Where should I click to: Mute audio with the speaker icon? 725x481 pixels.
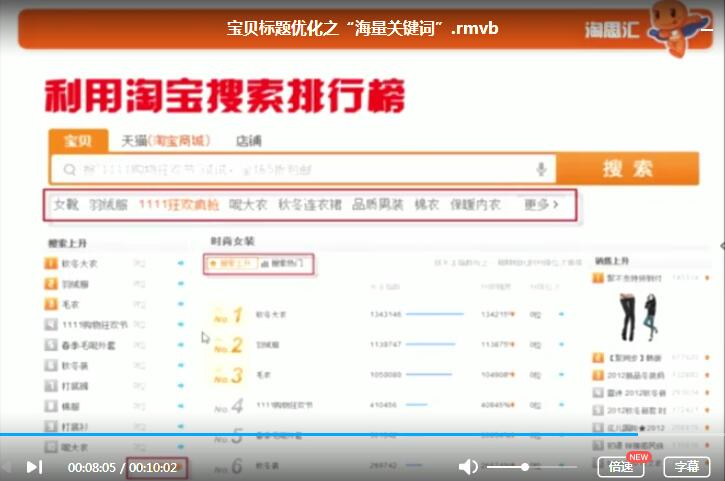468,467
